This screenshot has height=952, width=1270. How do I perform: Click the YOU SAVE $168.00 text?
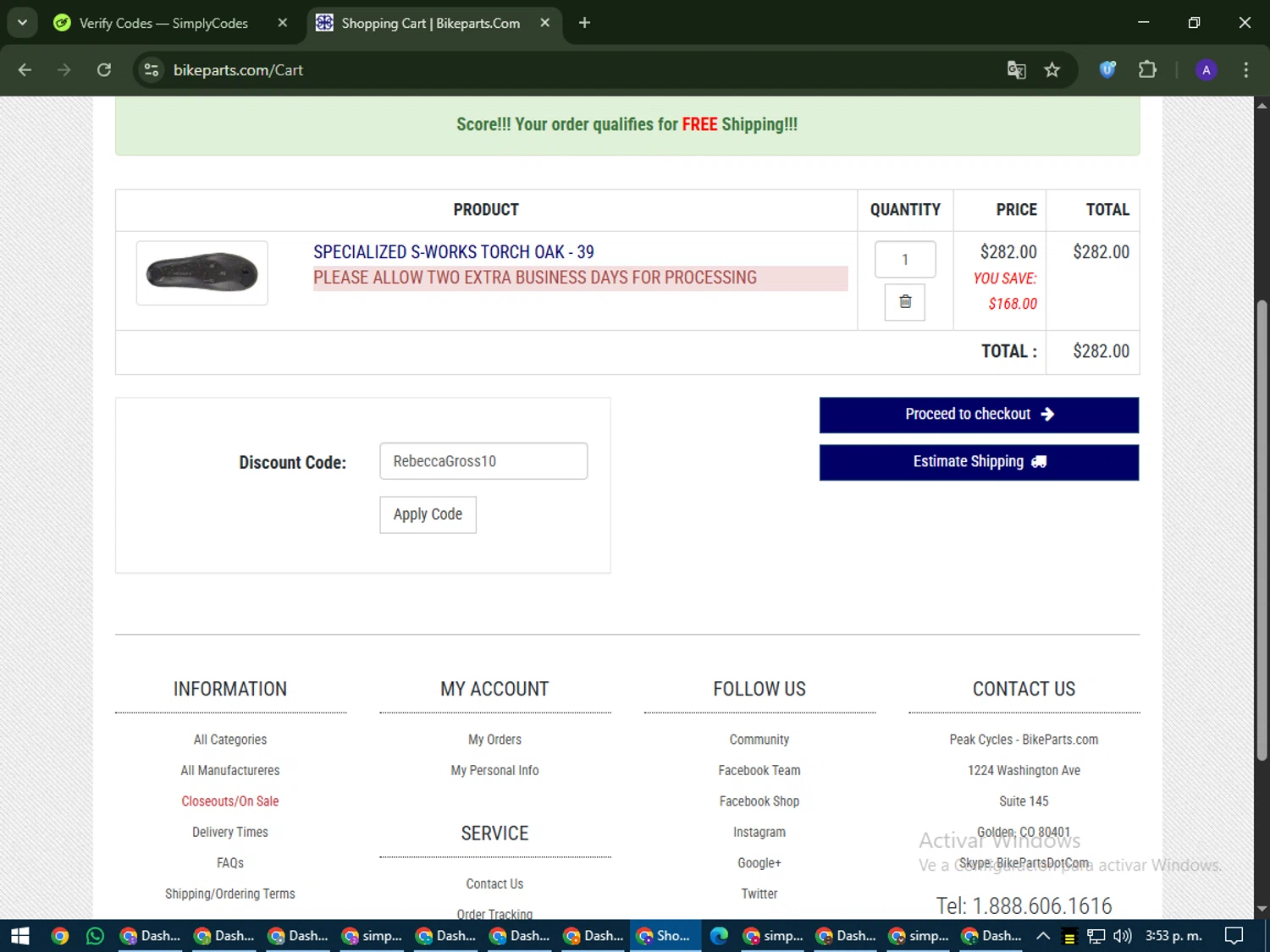tap(1005, 291)
